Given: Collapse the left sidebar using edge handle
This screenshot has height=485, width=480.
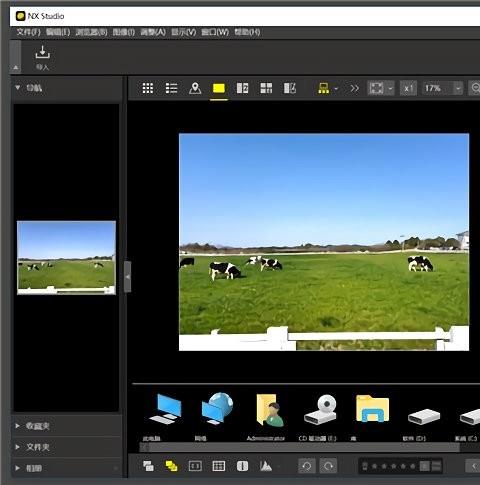Looking at the screenshot, I should (x=127, y=277).
